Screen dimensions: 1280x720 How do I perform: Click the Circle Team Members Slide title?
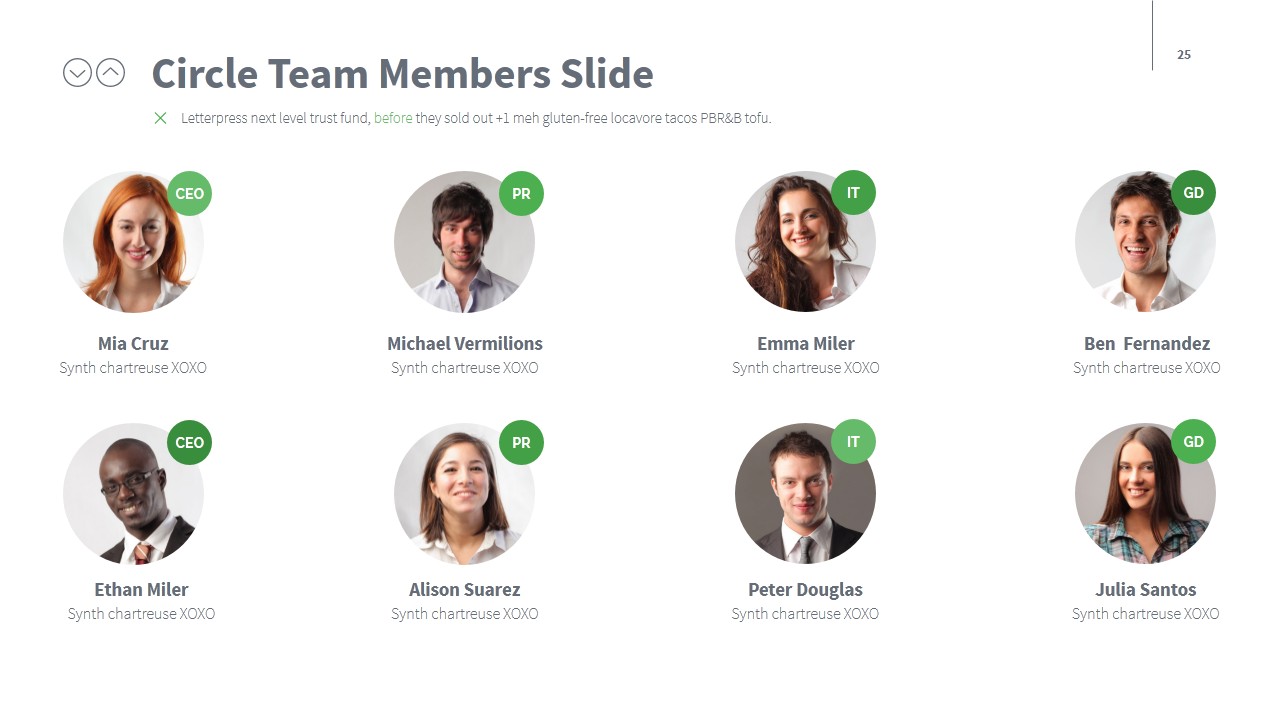[x=402, y=74]
